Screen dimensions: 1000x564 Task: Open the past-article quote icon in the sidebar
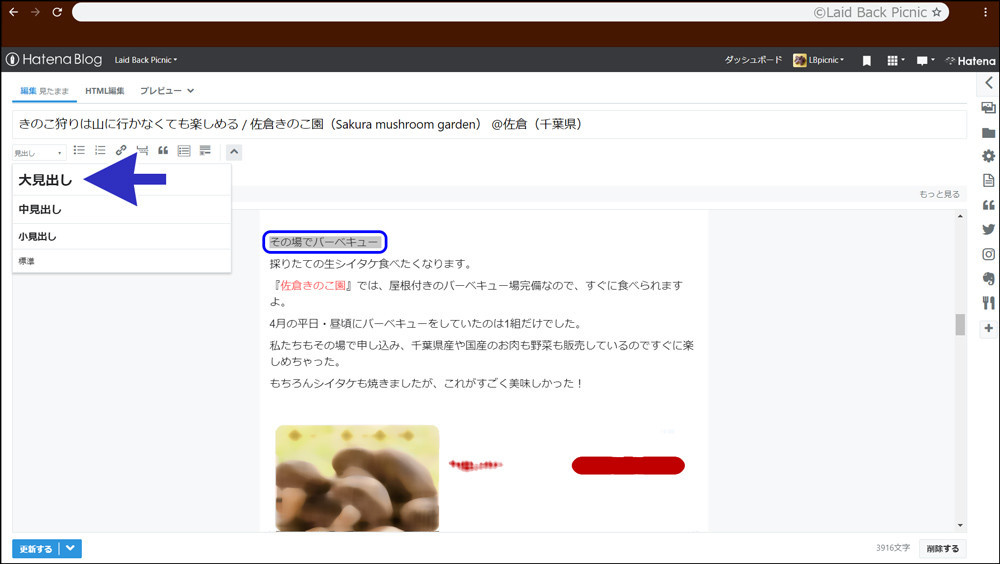[x=989, y=205]
